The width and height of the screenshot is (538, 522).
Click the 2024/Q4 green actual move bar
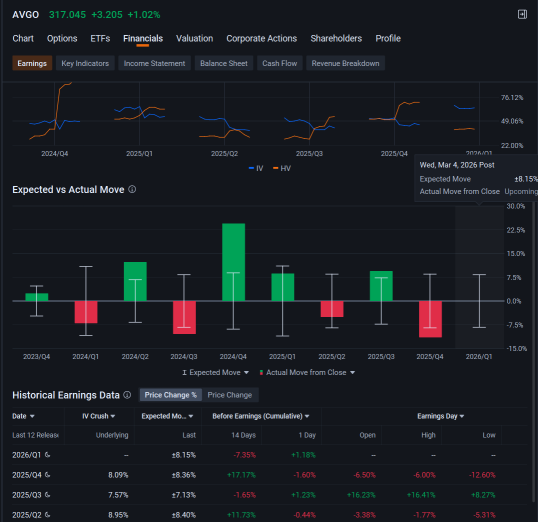click(x=233, y=262)
